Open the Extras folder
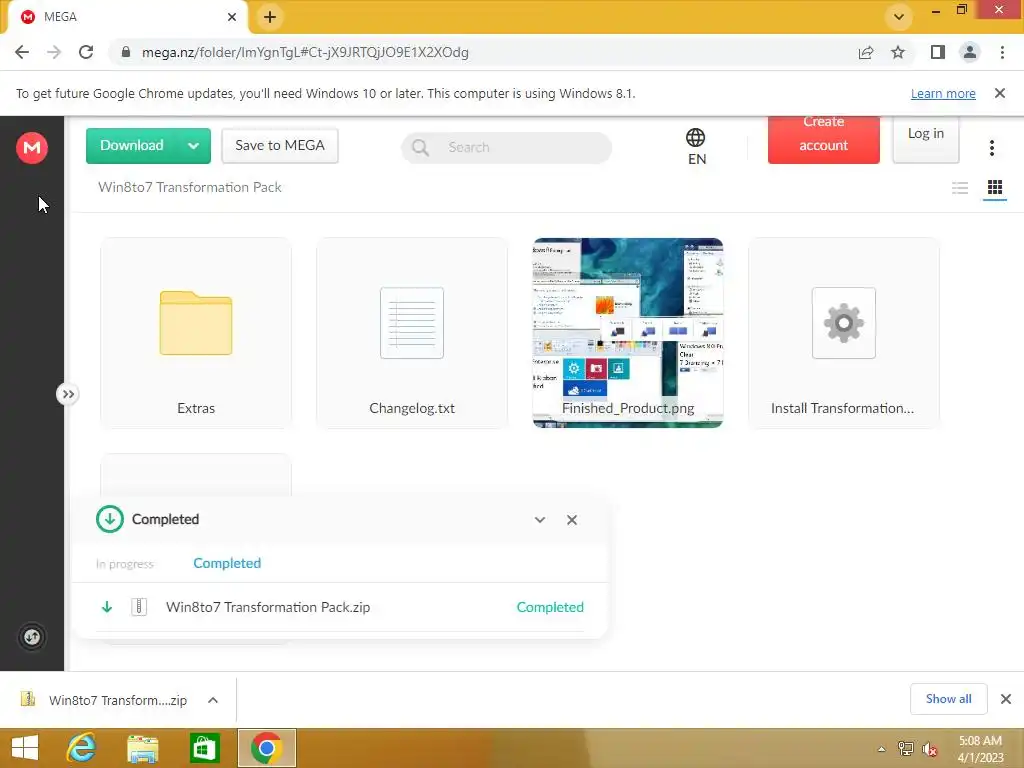The width and height of the screenshot is (1024, 768). tap(196, 333)
